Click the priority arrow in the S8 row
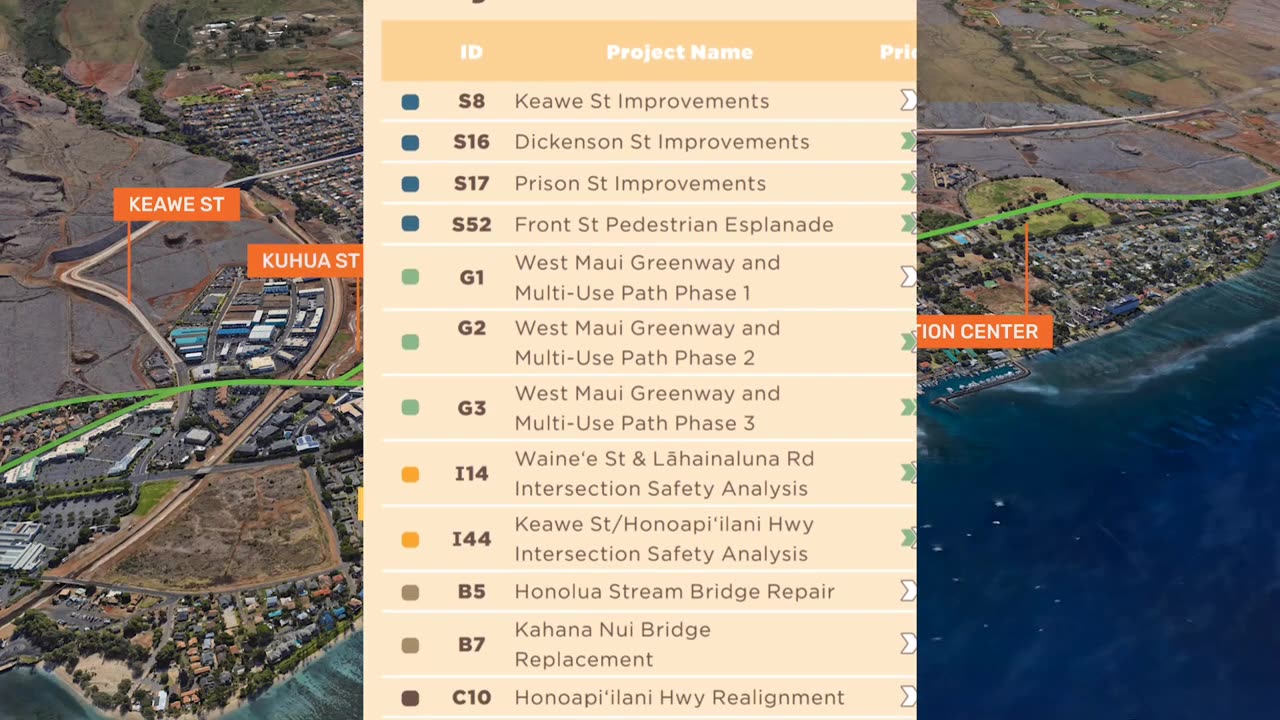 [x=908, y=100]
